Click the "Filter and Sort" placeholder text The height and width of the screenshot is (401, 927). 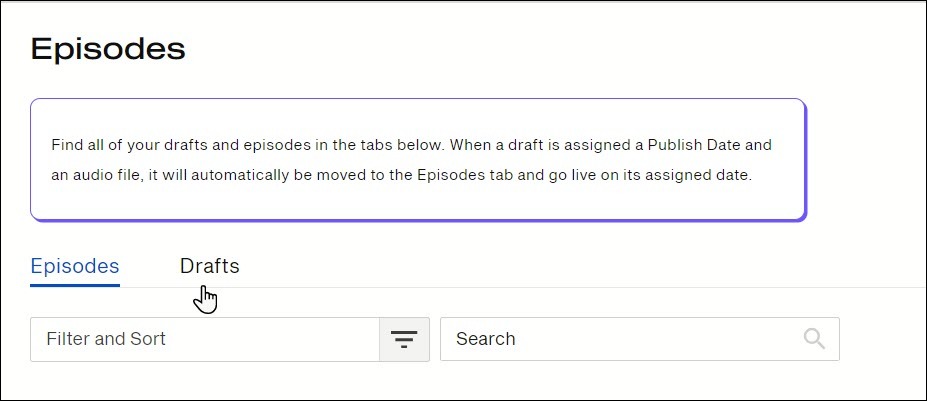pos(106,339)
